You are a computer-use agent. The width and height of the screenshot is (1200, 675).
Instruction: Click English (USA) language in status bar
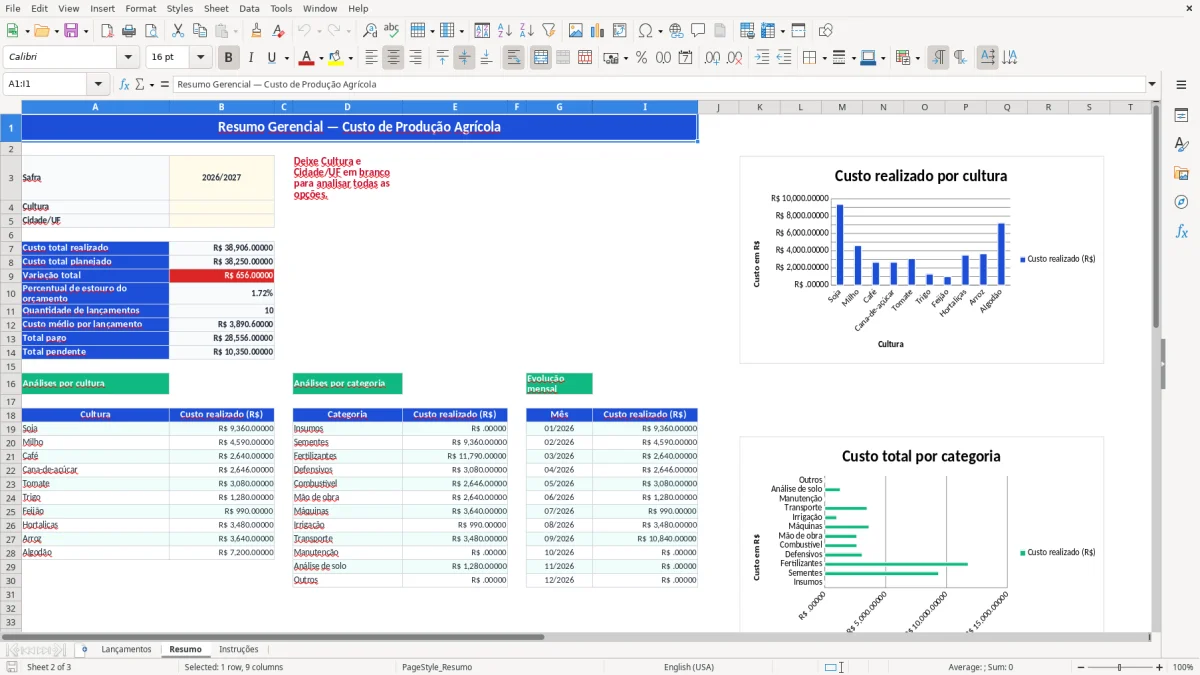[x=689, y=667]
